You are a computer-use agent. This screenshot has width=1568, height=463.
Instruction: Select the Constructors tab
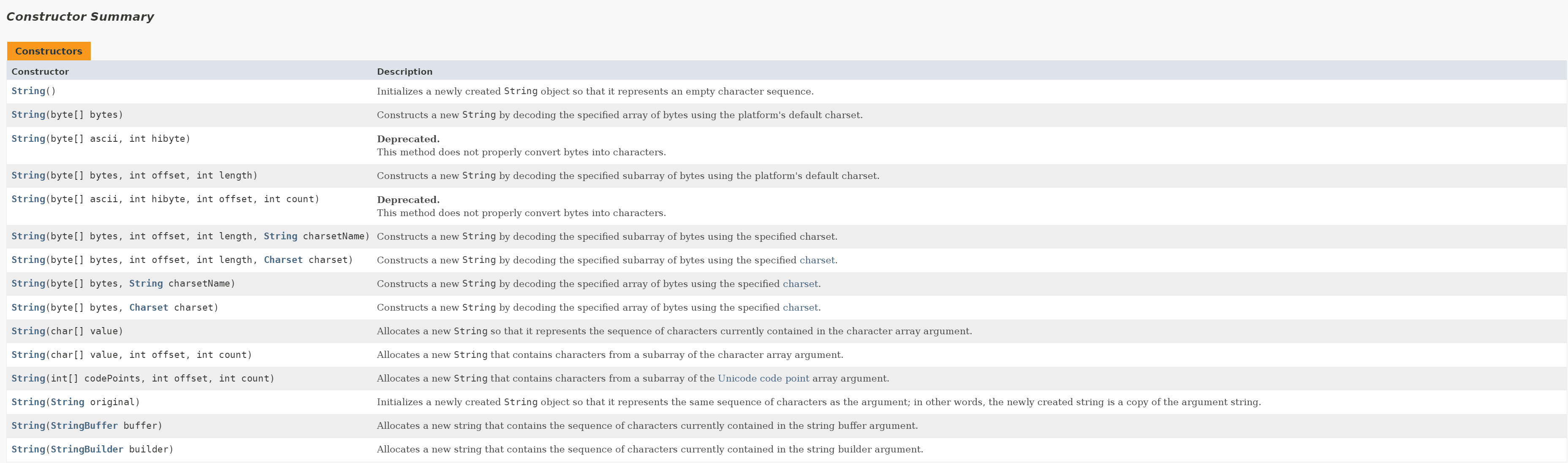(x=49, y=51)
